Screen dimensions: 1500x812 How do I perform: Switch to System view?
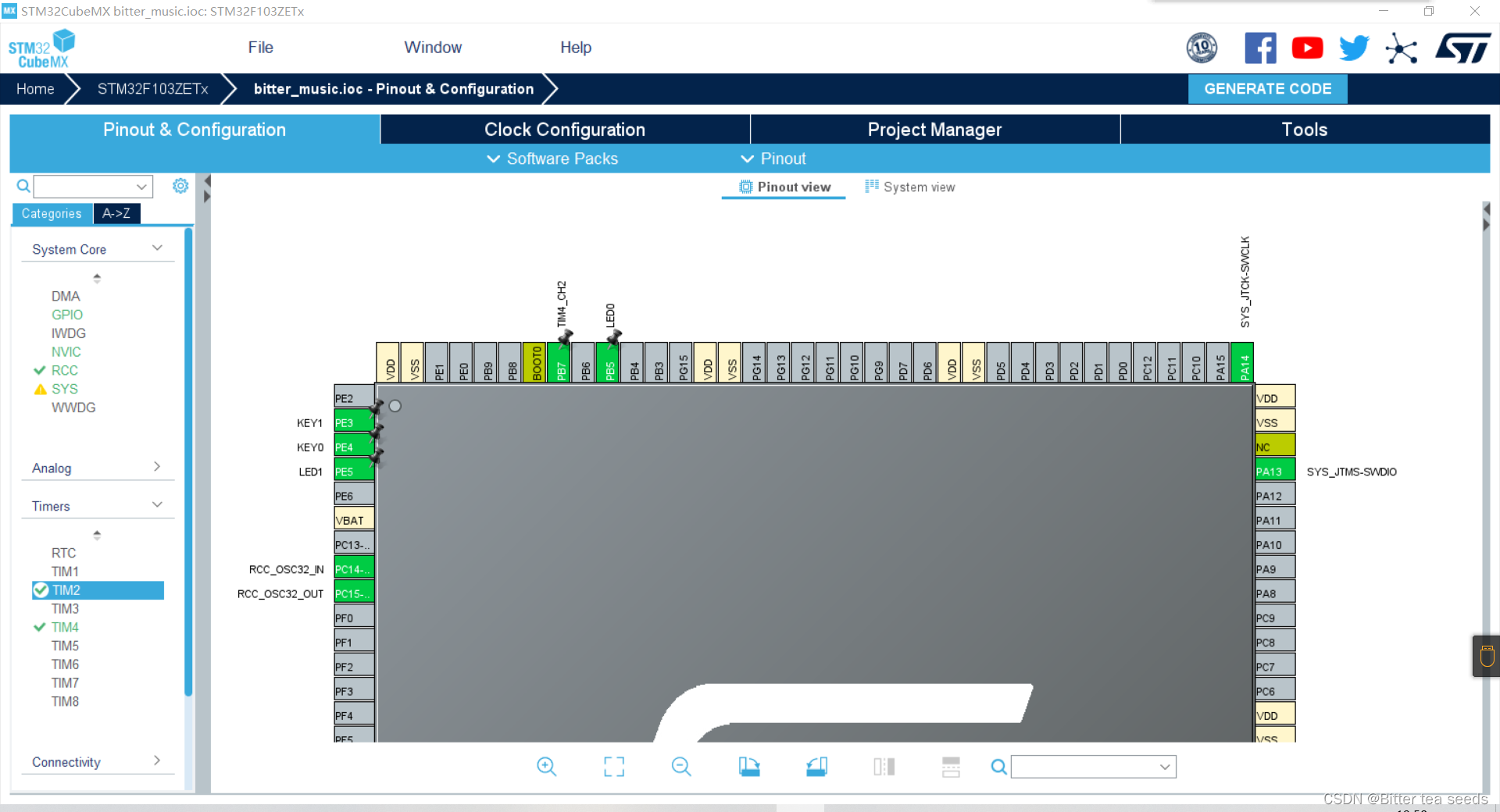coord(909,187)
